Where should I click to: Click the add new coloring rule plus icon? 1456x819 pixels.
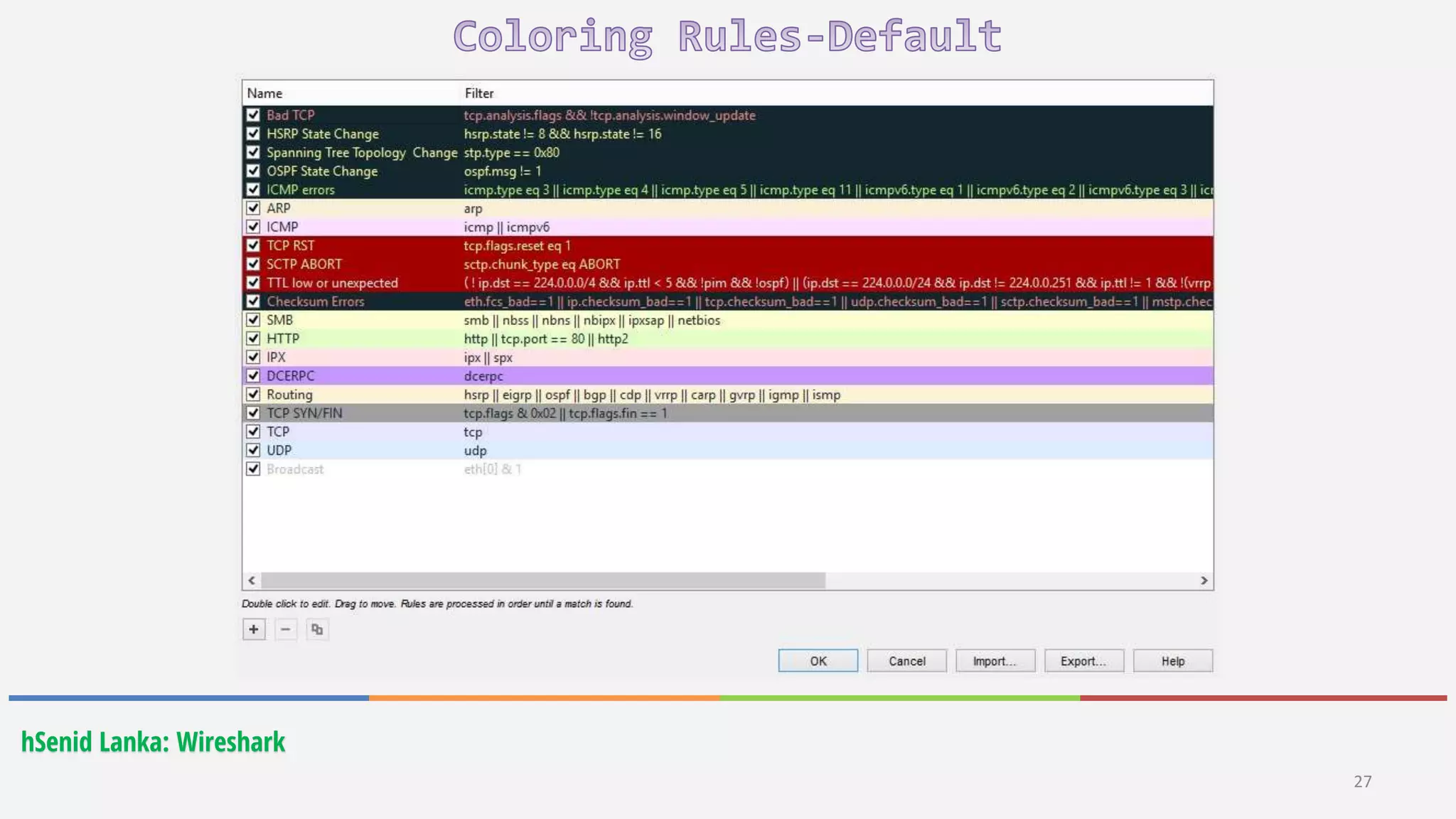coord(254,629)
